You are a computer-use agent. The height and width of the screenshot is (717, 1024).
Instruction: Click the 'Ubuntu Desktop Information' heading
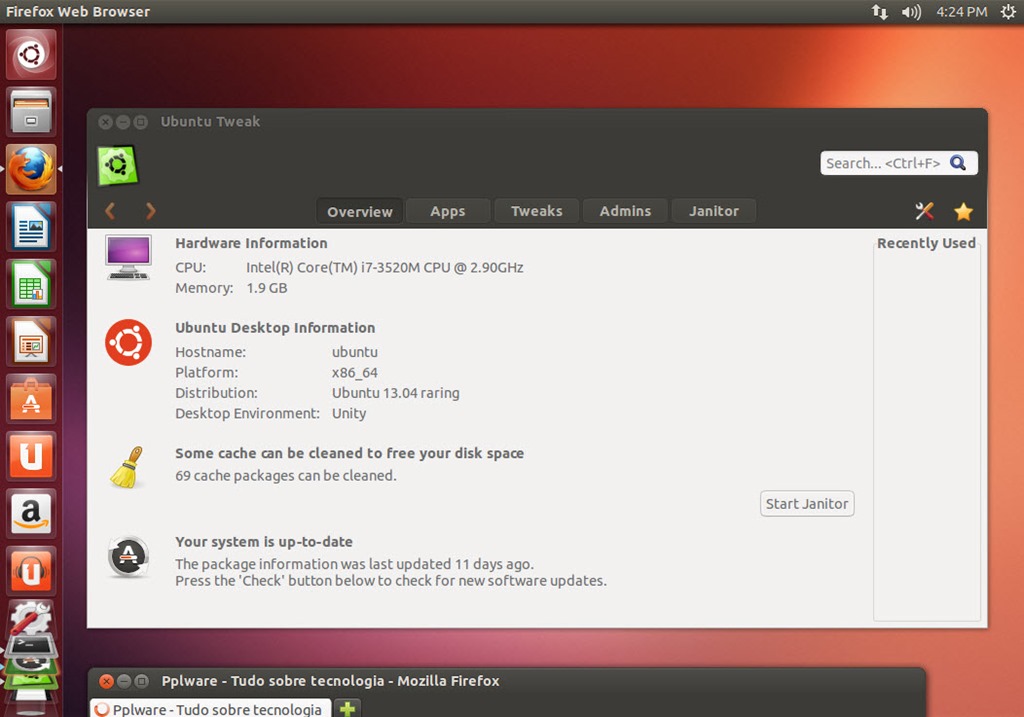[x=275, y=328]
